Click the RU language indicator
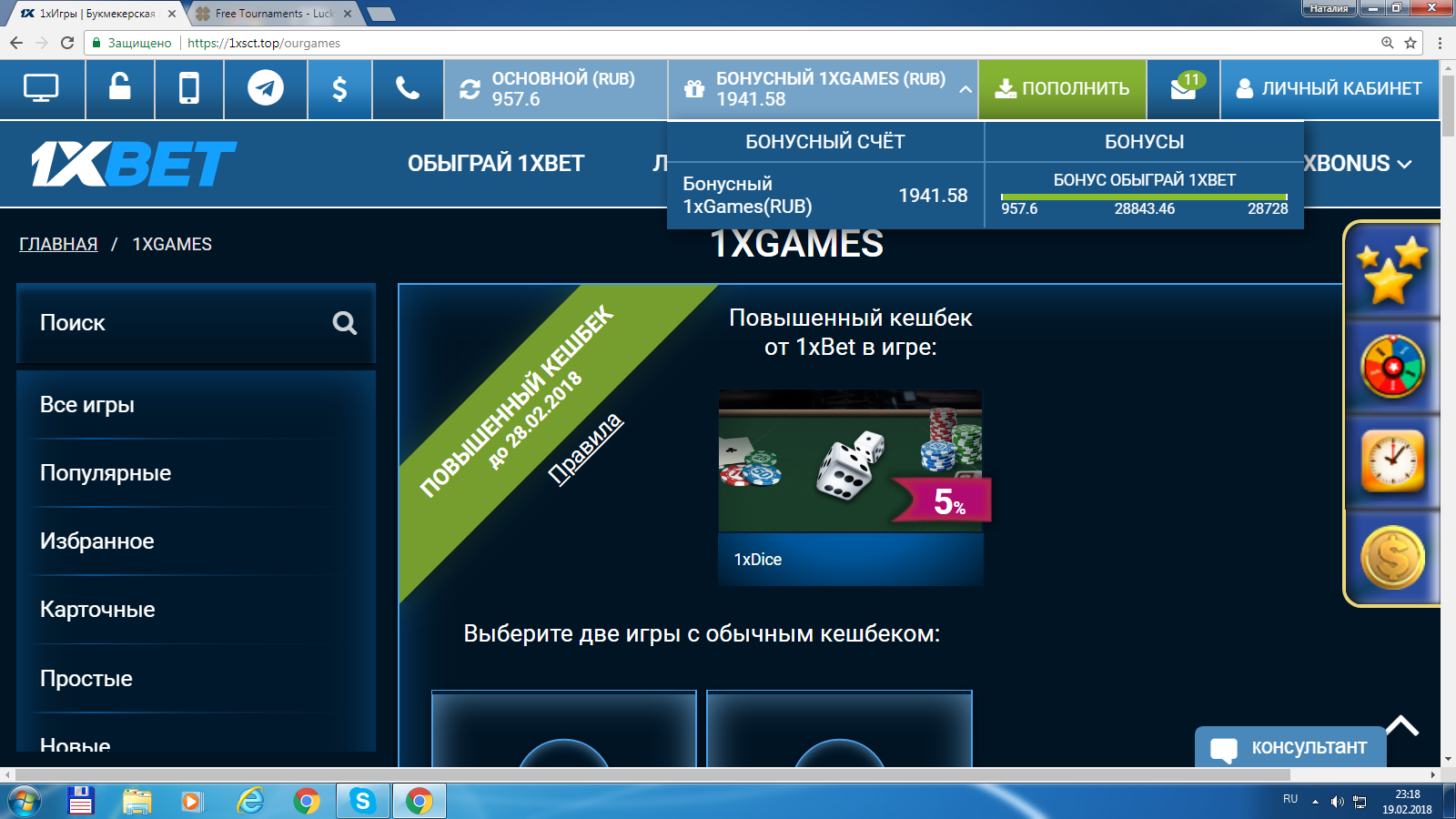 coord(1290,799)
